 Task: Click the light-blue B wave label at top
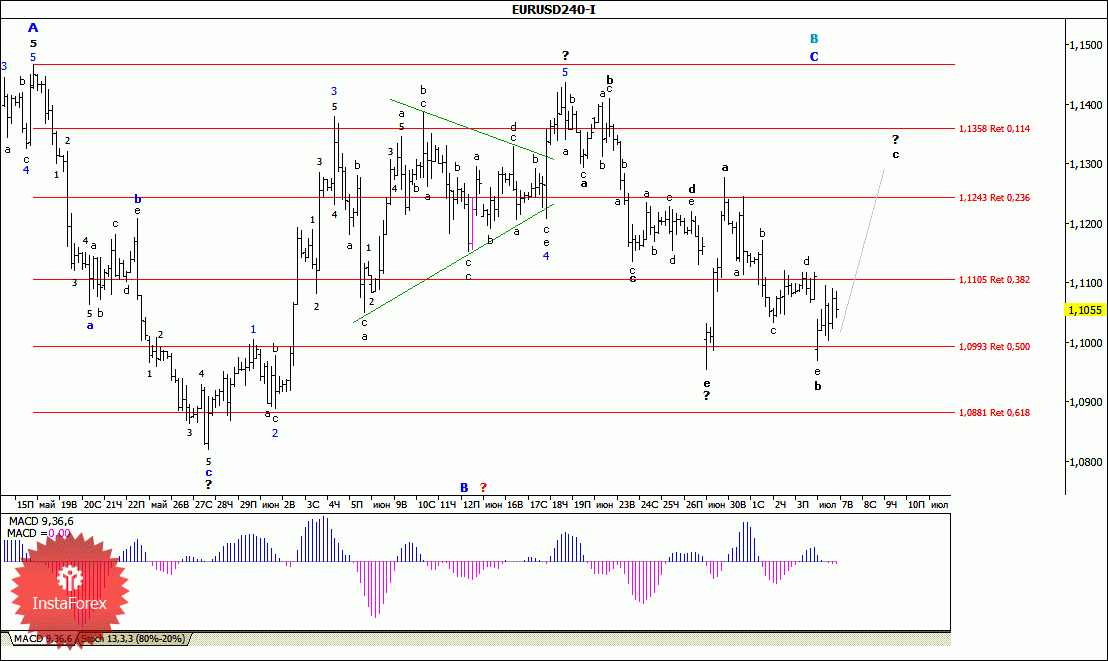814,39
